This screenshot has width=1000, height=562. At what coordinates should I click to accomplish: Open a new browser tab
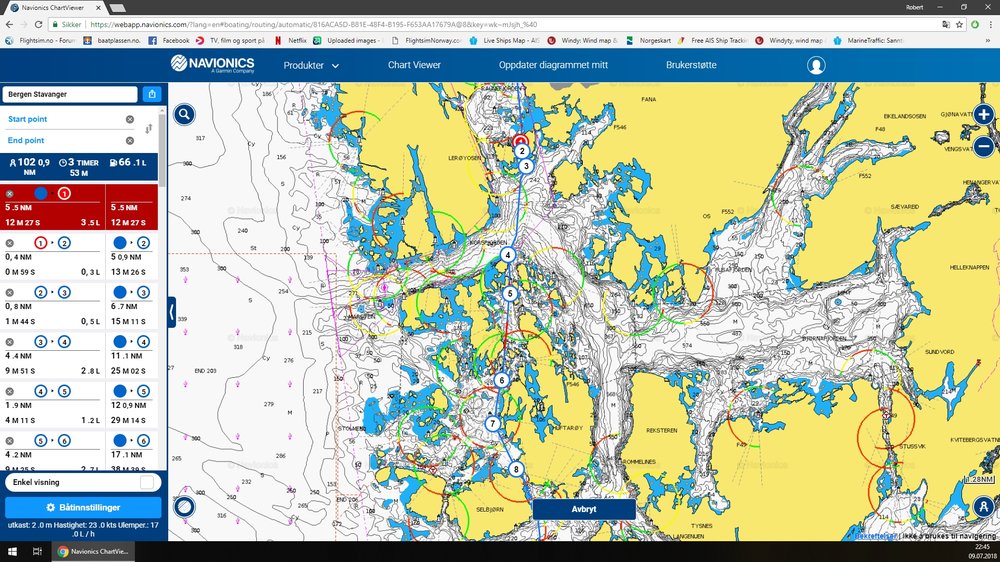tap(117, 8)
